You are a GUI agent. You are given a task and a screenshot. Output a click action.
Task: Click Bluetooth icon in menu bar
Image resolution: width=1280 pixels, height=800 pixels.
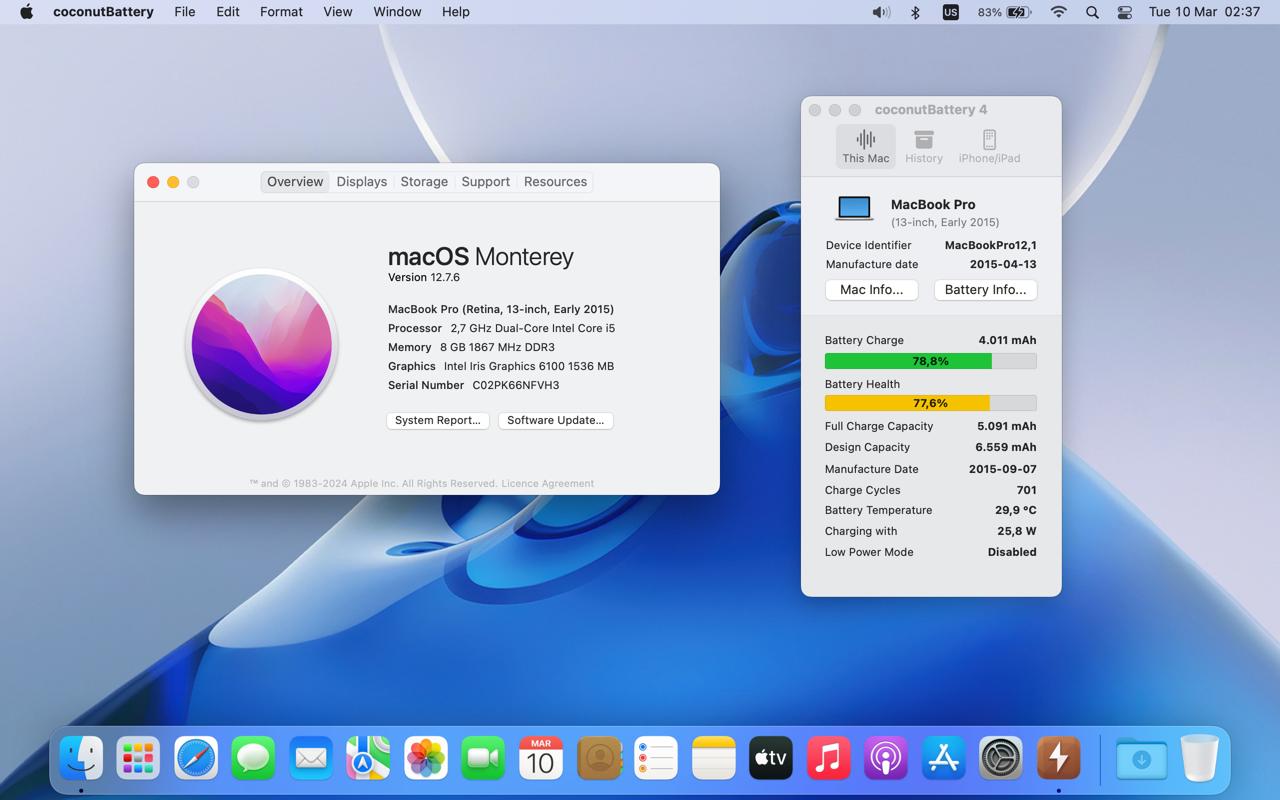(x=915, y=12)
